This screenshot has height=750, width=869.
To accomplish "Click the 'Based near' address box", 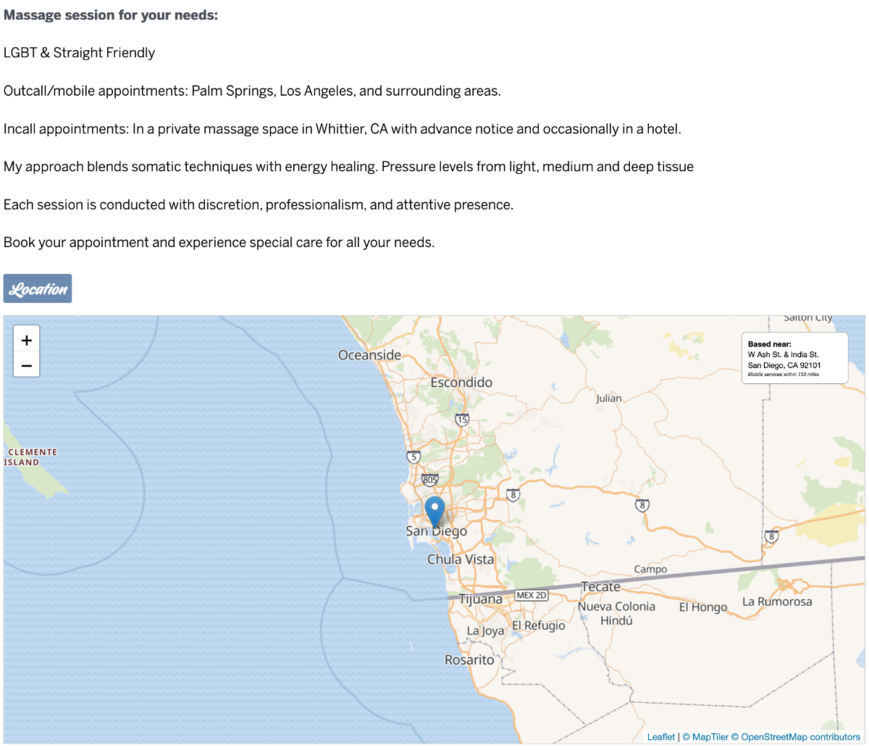I will coord(794,358).
